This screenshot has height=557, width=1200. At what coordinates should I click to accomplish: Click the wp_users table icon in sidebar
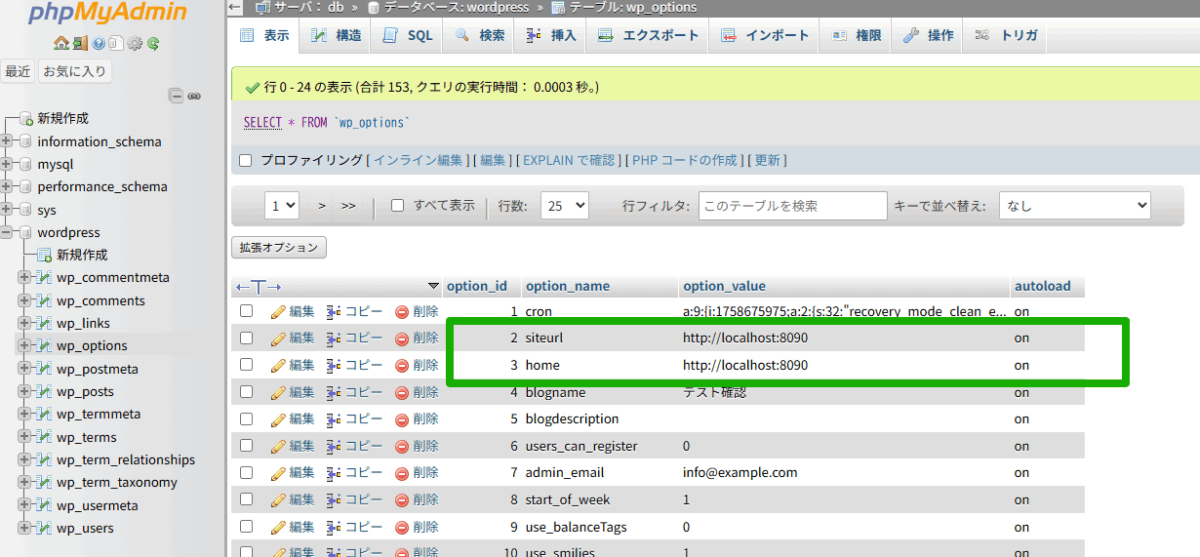coord(44,528)
